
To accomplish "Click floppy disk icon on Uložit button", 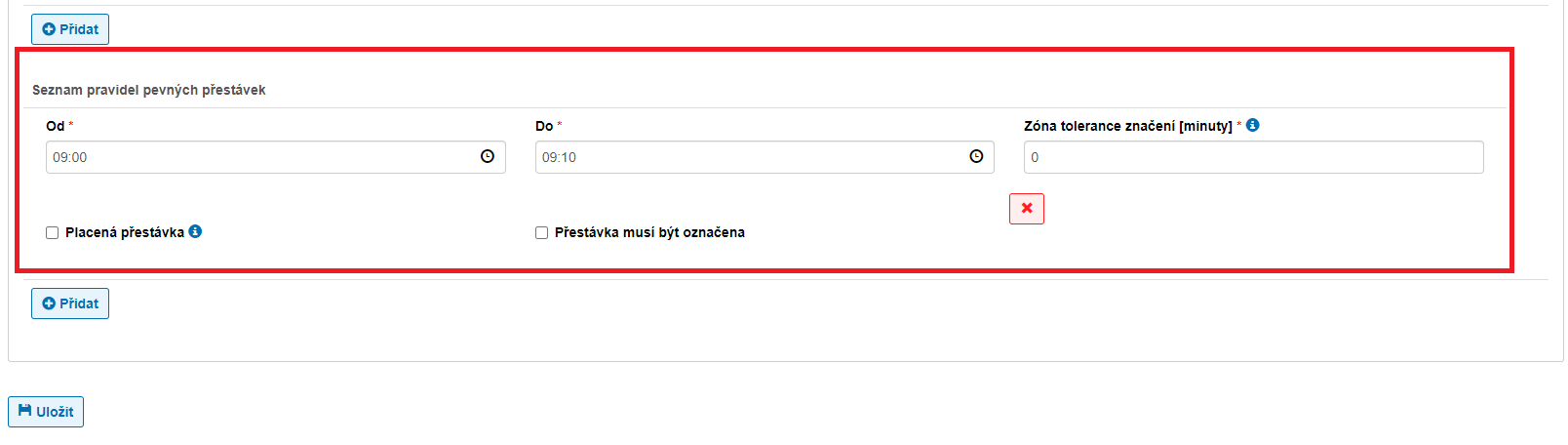I will pyautogui.click(x=25, y=411).
